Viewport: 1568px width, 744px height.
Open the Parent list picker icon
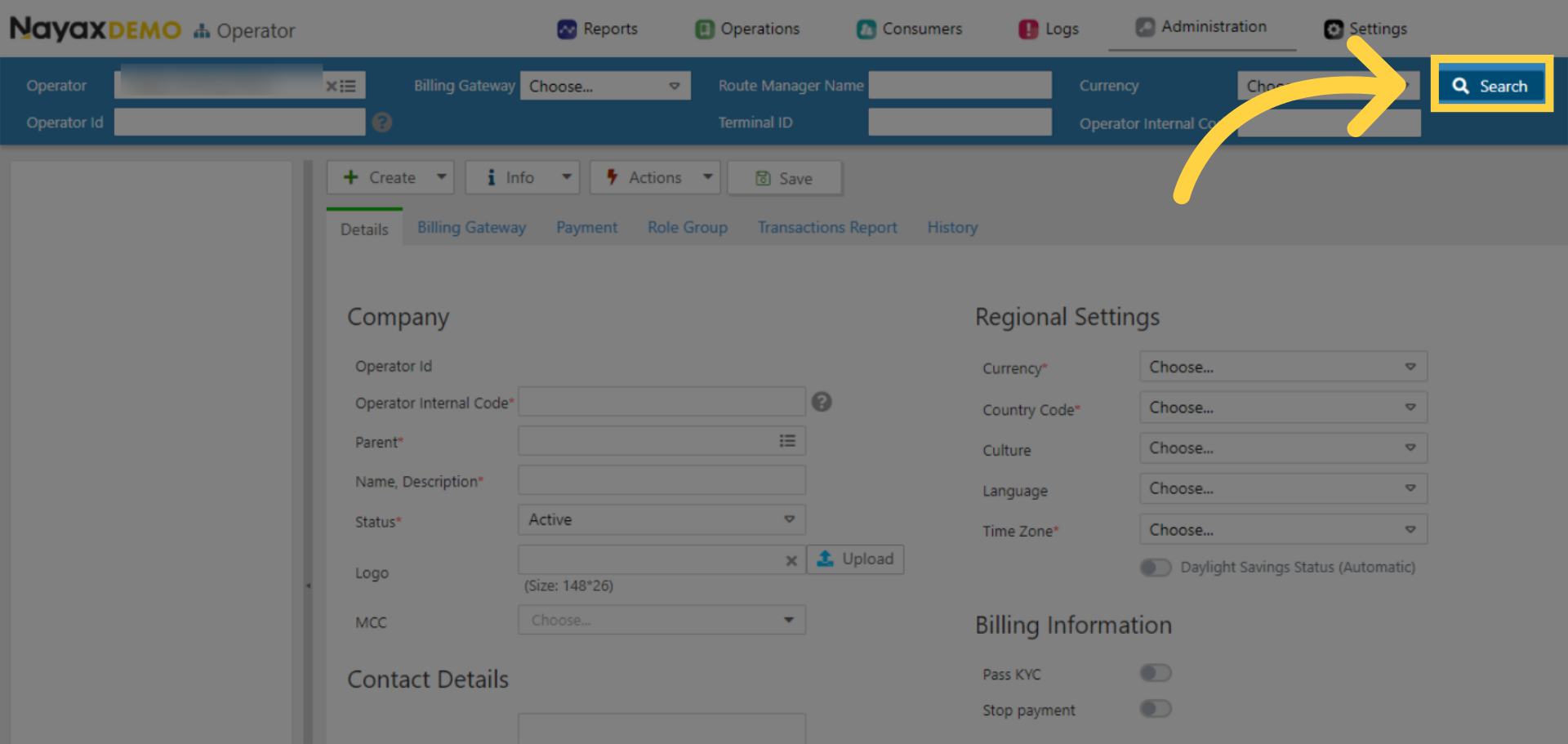[x=787, y=441]
